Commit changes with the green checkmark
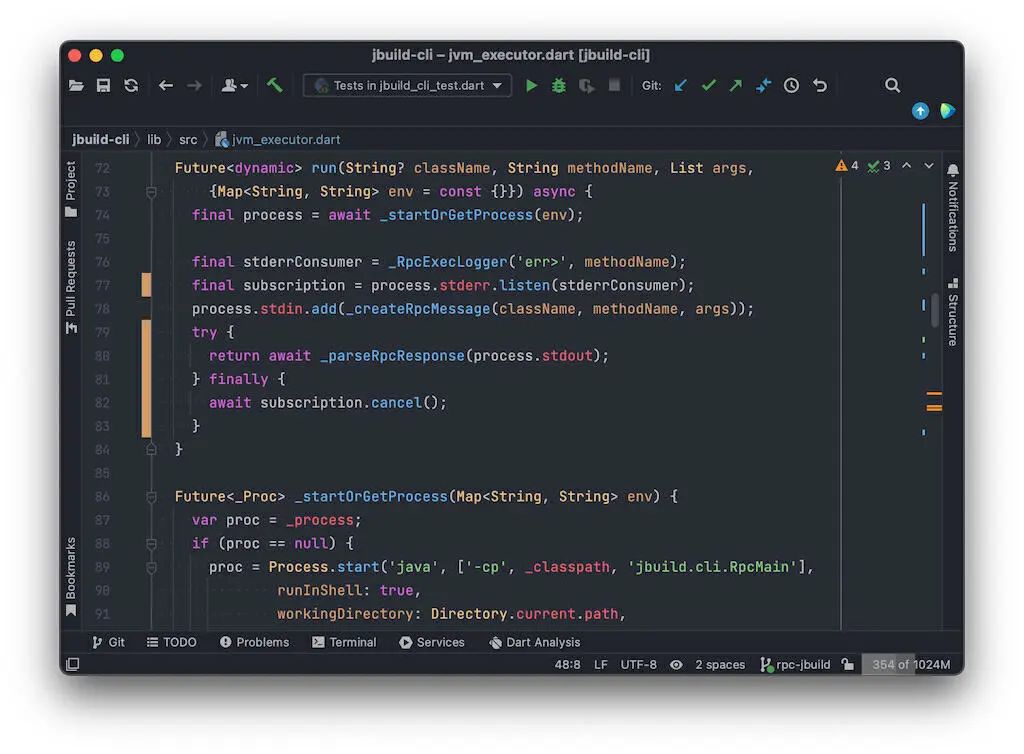Viewport: 1024px width, 754px height. pyautogui.click(x=709, y=85)
